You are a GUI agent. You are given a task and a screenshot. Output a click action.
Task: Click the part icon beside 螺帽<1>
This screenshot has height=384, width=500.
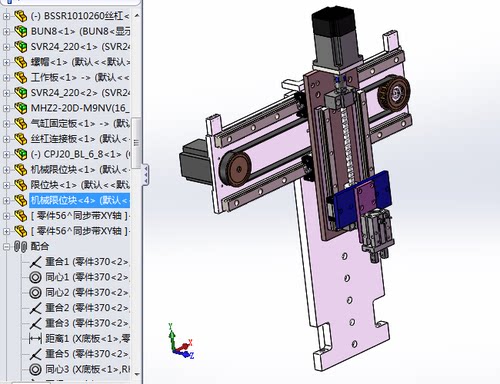pyautogui.click(x=21, y=62)
